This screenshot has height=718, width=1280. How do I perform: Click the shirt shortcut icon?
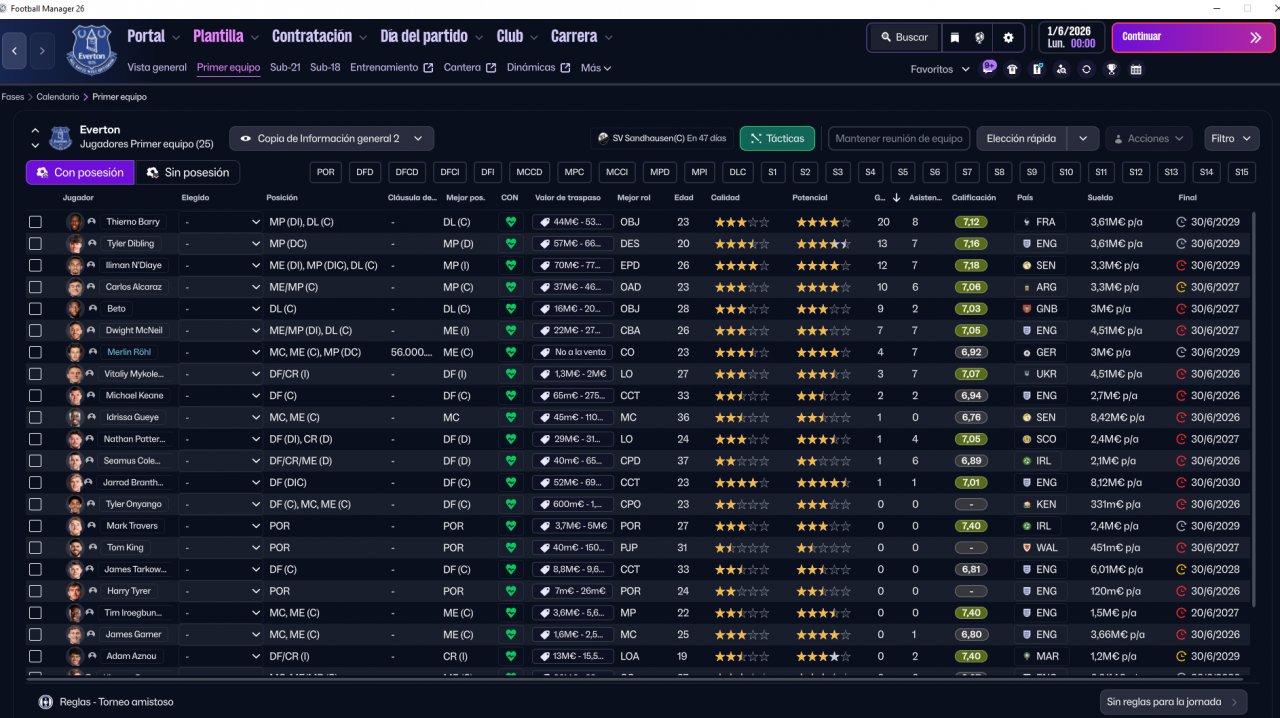click(1012, 69)
